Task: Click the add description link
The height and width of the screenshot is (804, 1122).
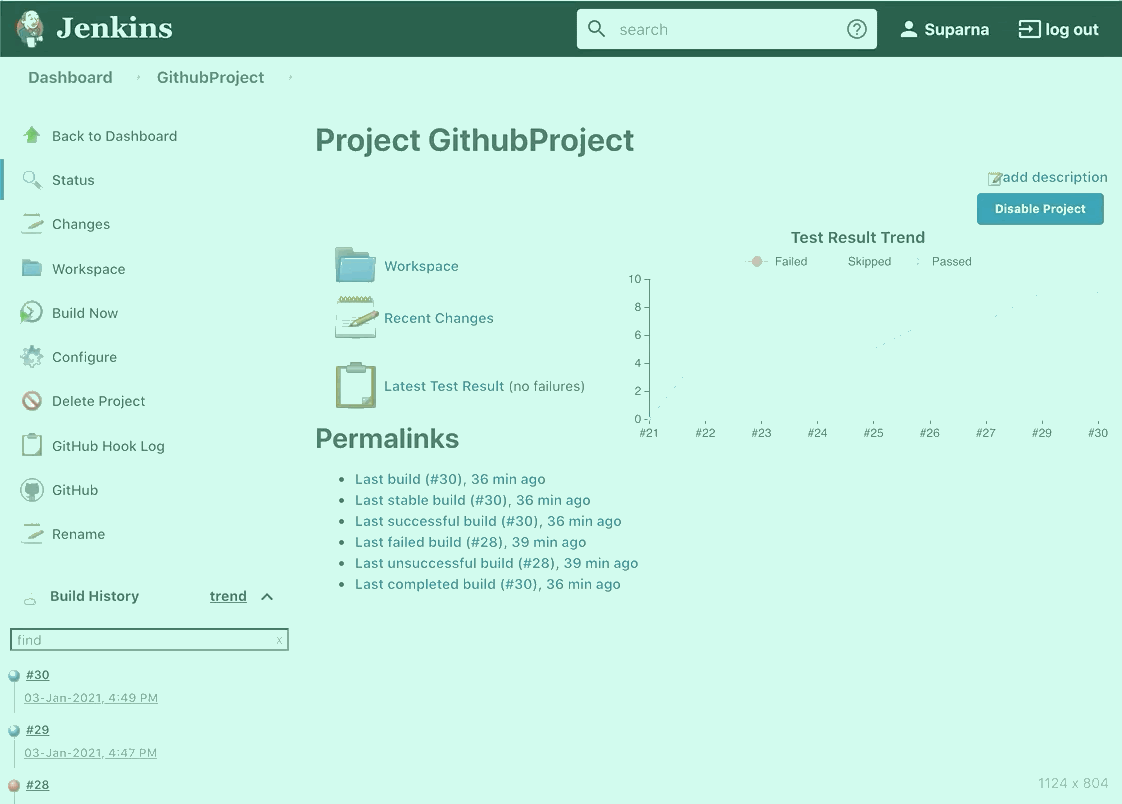Action: (x=1055, y=177)
